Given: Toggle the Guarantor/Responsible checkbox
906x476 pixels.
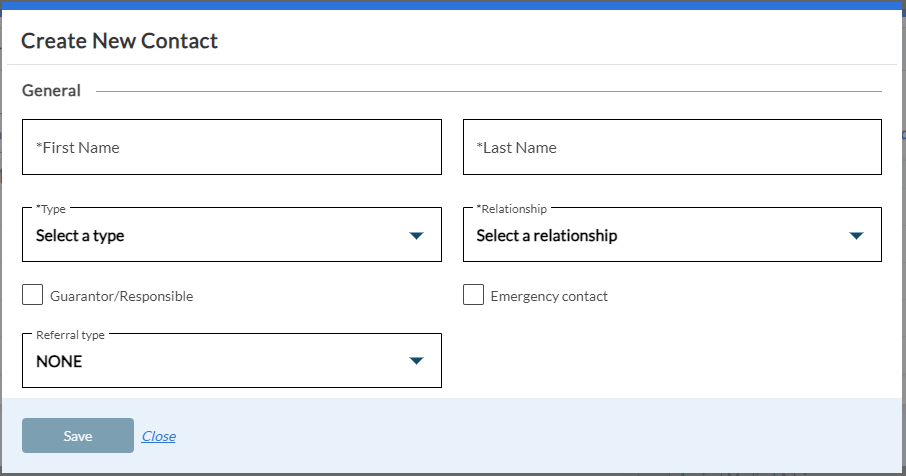Looking at the screenshot, I should coord(33,295).
